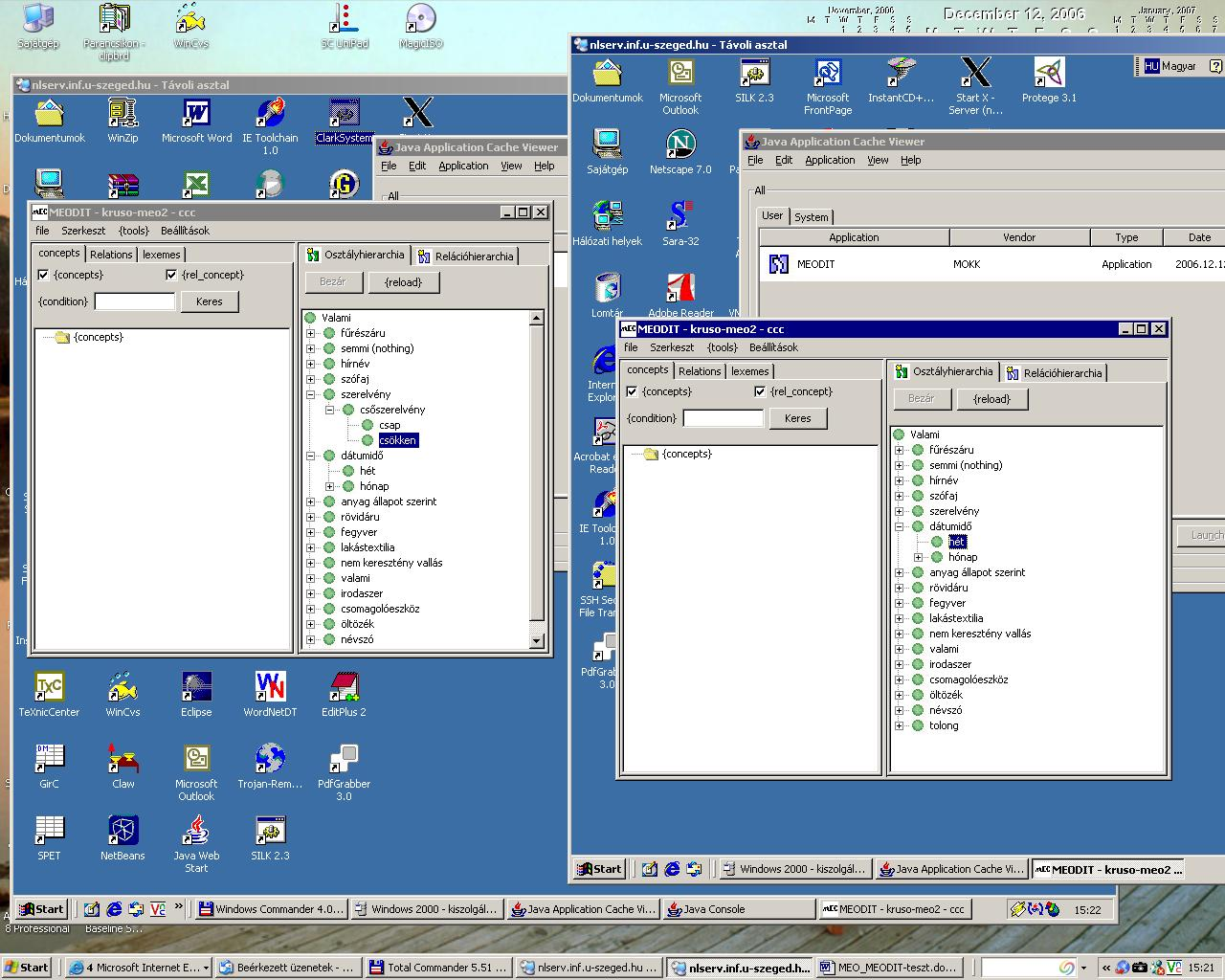
Task: Open the GirC desktop icon
Action: [49, 766]
